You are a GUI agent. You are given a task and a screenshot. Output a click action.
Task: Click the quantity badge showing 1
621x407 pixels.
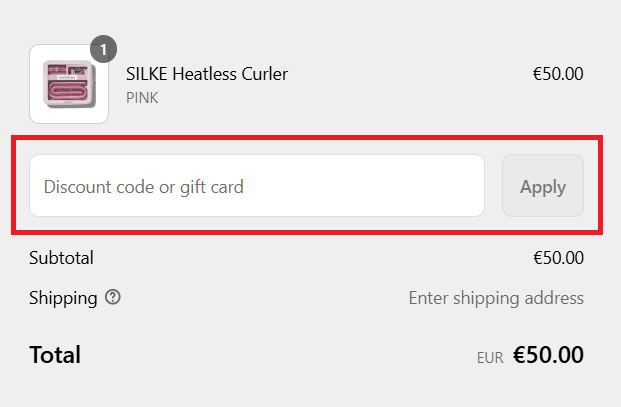[x=104, y=48]
